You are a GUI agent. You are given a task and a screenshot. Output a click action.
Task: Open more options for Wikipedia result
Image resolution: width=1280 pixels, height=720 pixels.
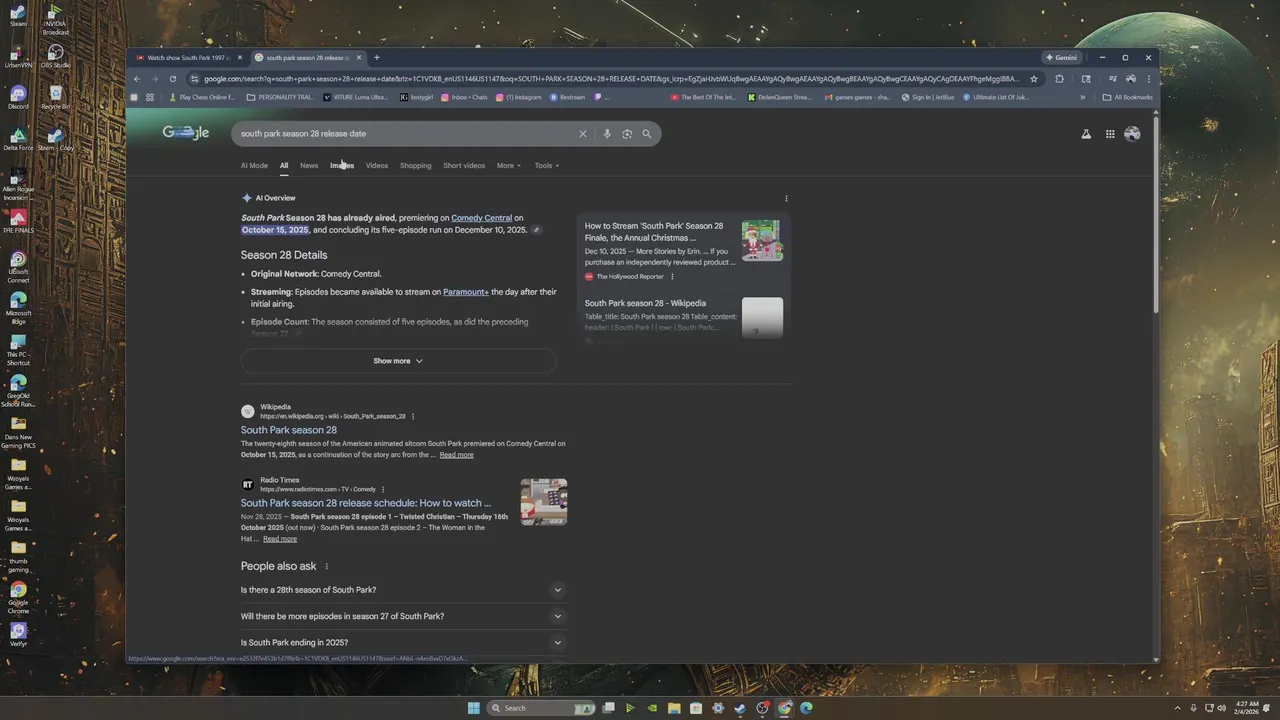pos(413,416)
